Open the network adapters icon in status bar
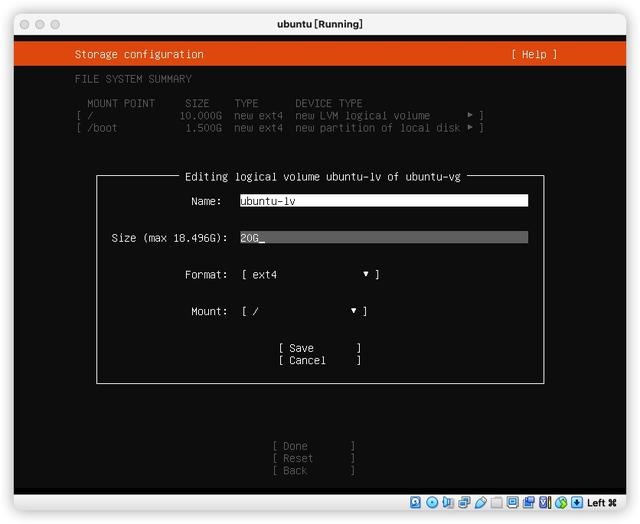This screenshot has width=640, height=524. tap(464, 502)
